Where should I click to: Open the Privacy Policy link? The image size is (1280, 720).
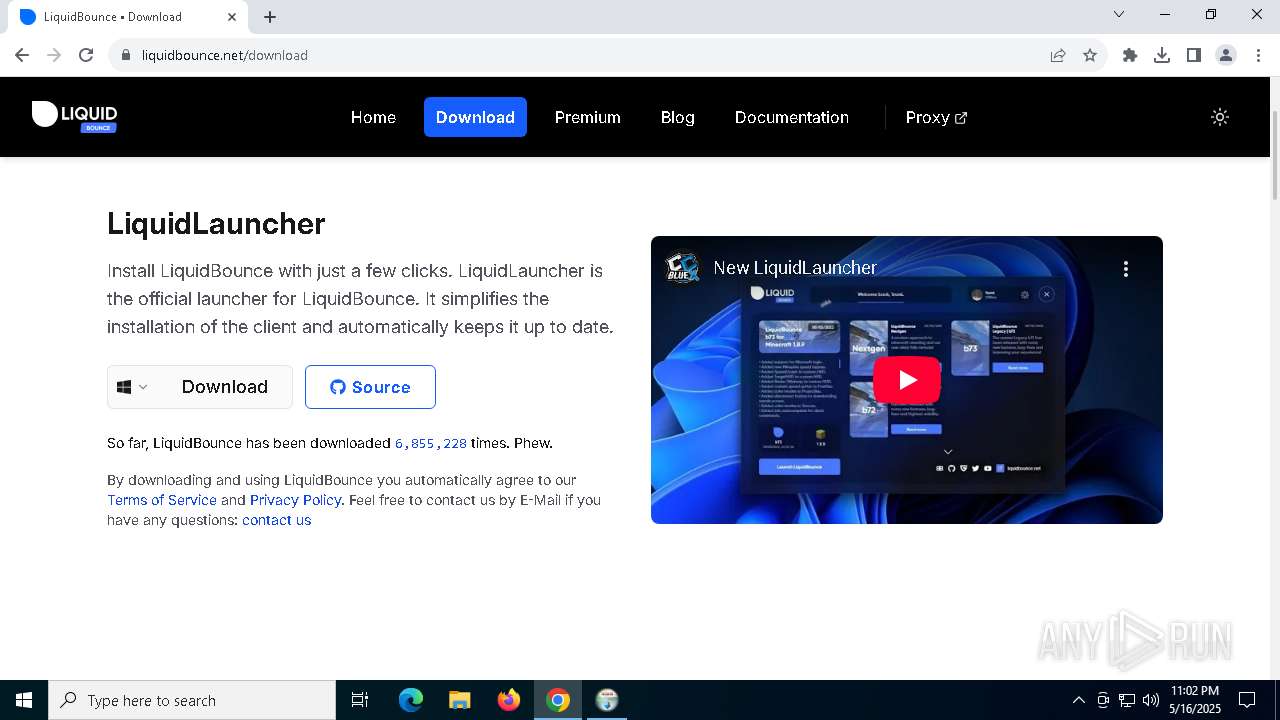(296, 500)
